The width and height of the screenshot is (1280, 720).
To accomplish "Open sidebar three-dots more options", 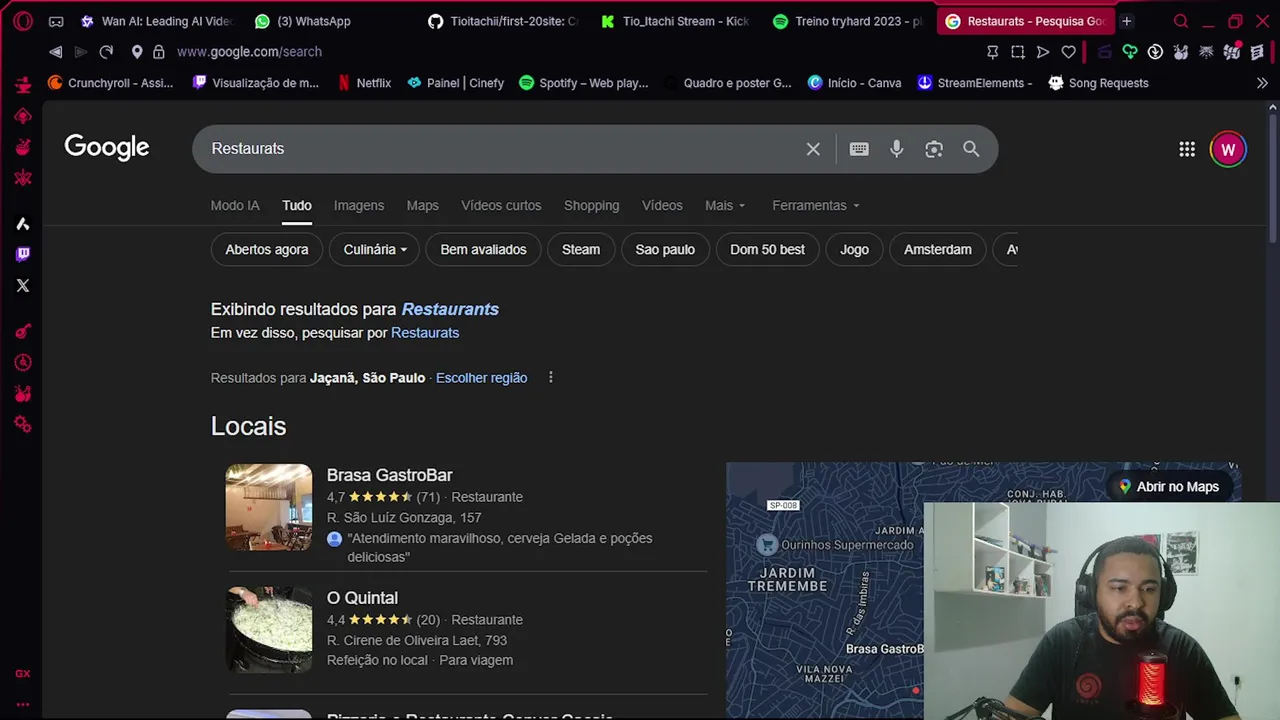I will [x=23, y=704].
